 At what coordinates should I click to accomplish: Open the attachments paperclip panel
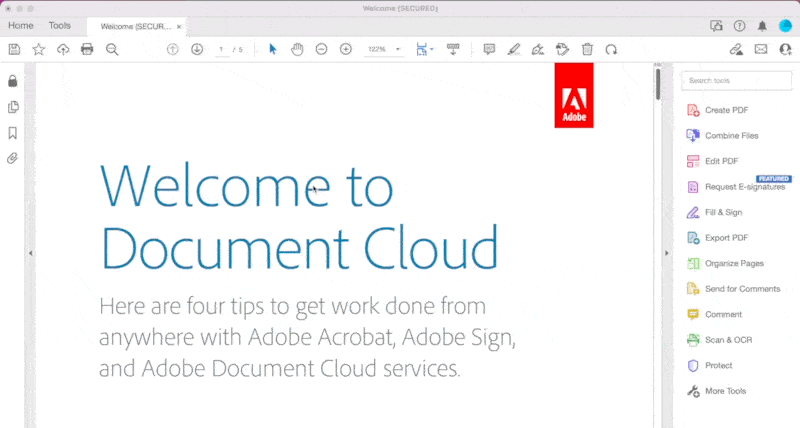pos(13,159)
